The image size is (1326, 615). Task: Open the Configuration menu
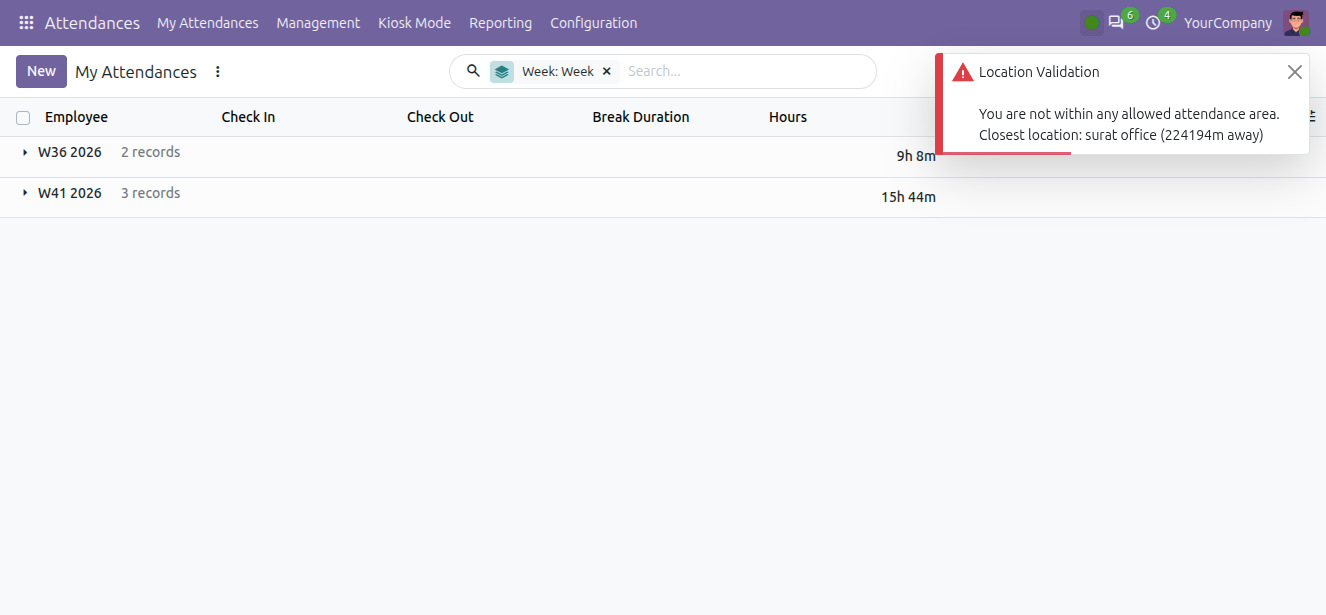pyautogui.click(x=593, y=23)
